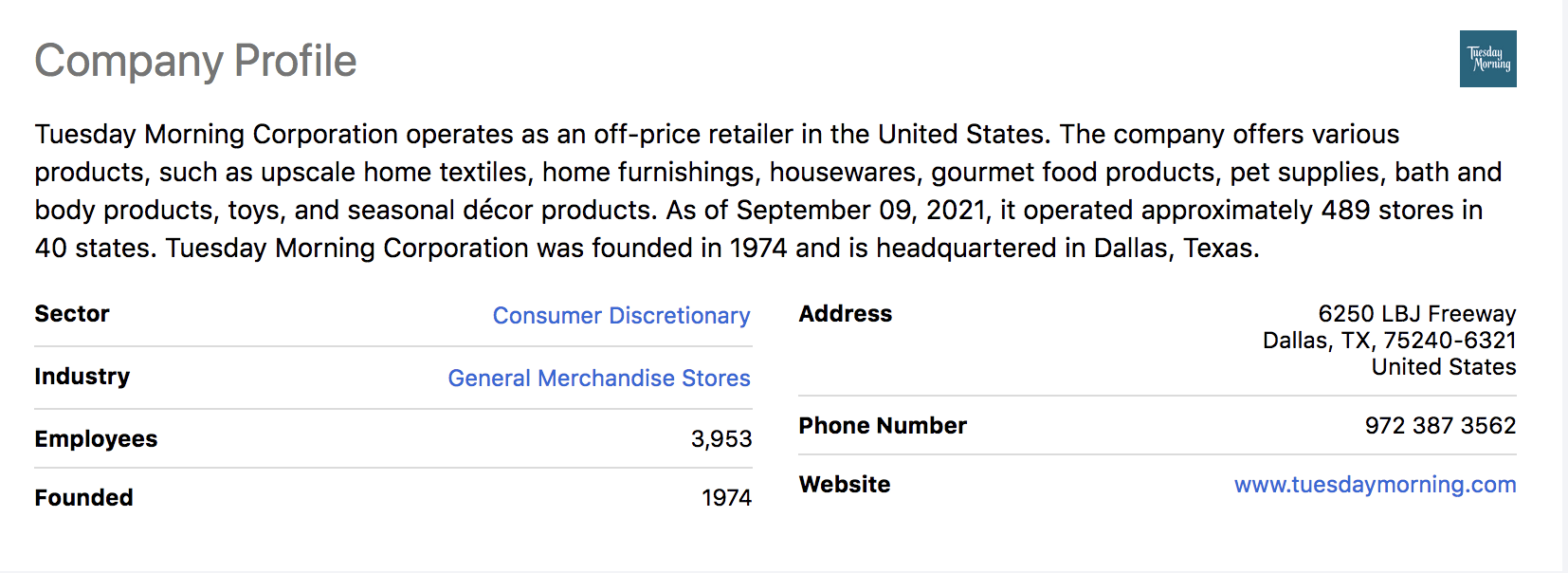
Task: Click the employee count 3,953
Action: tap(720, 439)
